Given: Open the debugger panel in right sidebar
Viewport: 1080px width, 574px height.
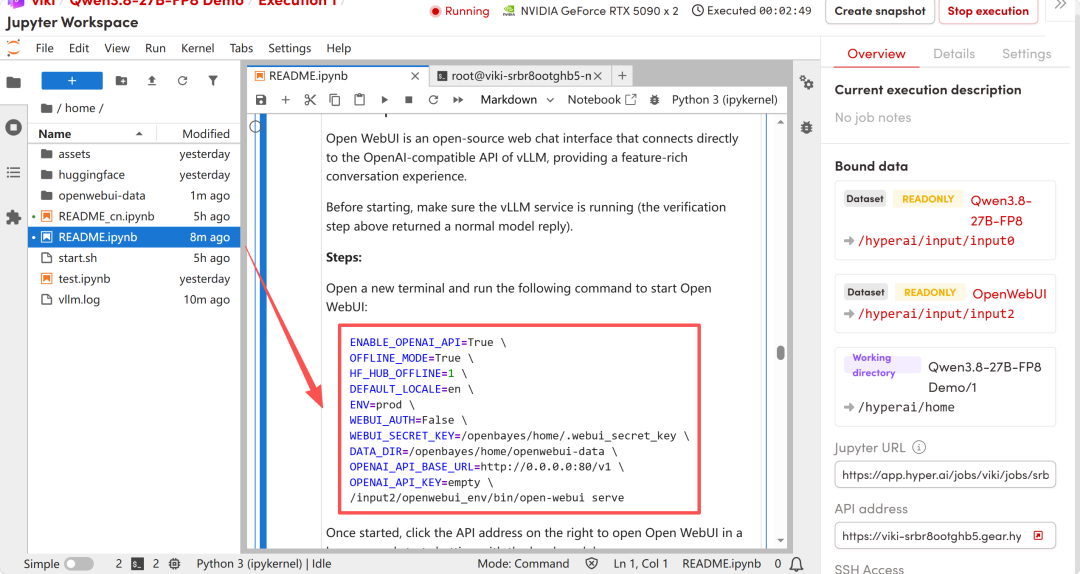Looking at the screenshot, I should click(807, 127).
